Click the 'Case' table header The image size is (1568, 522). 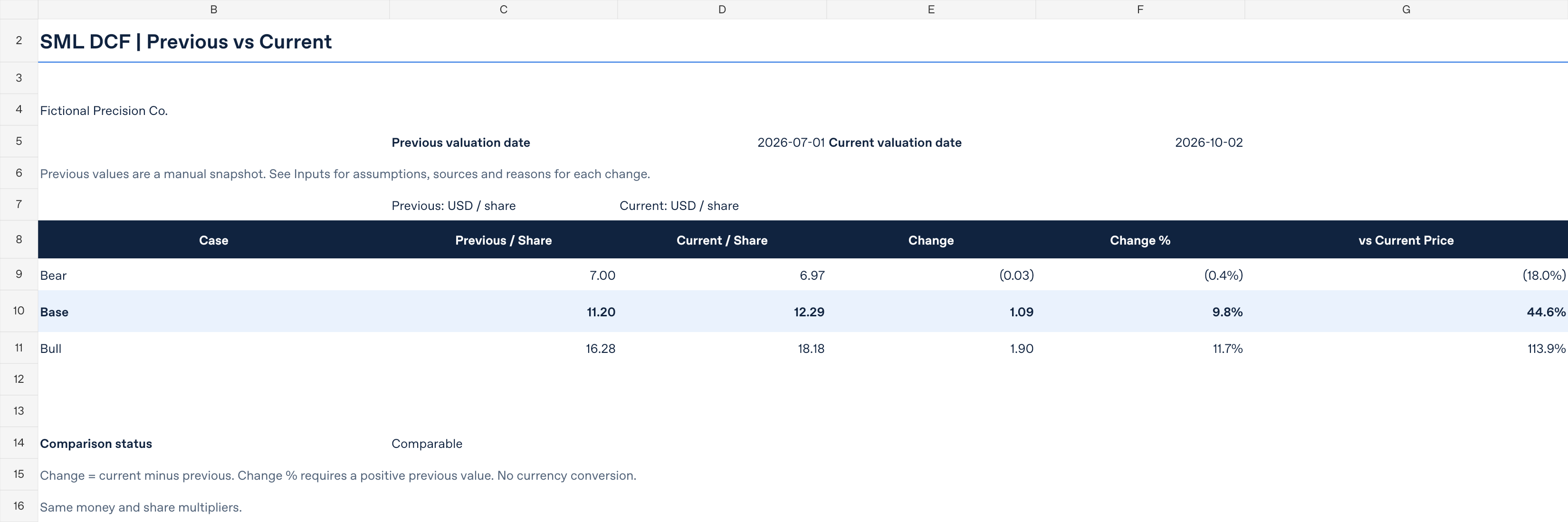point(214,240)
